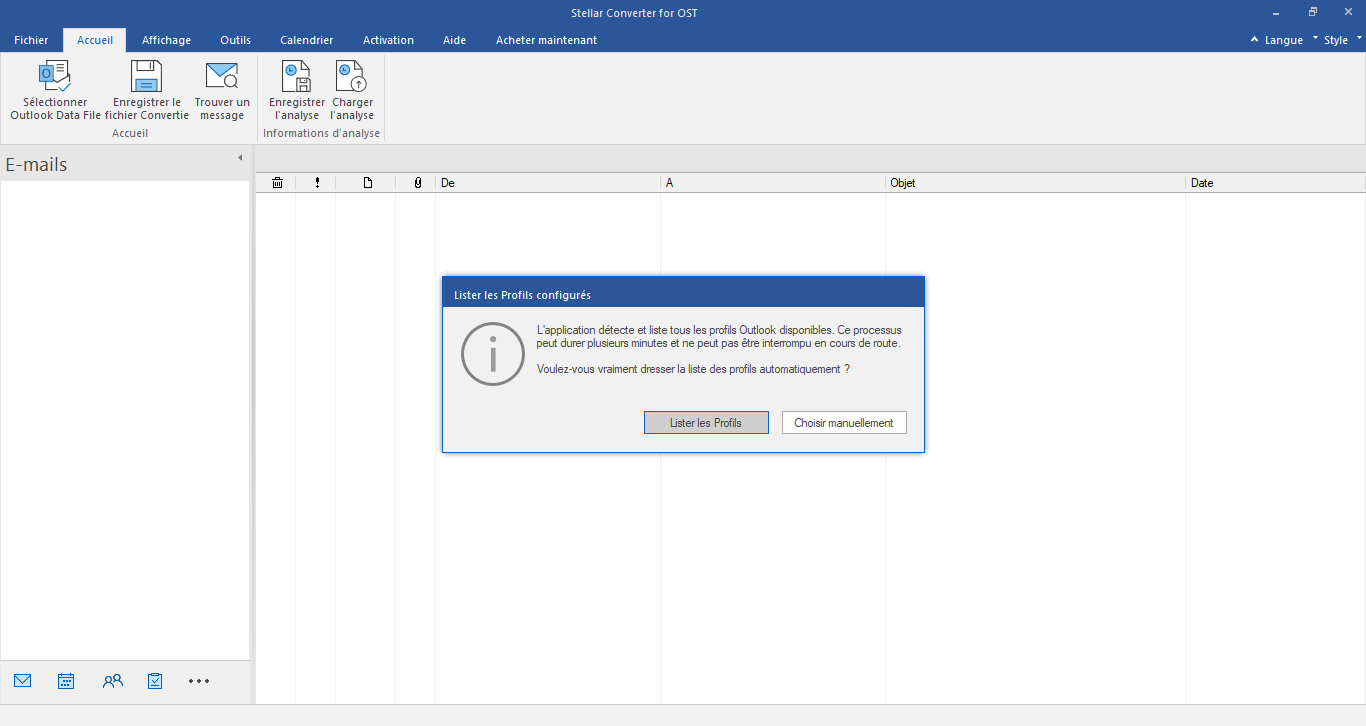
Task: Open Trouver un message search tool
Action: pos(222,77)
